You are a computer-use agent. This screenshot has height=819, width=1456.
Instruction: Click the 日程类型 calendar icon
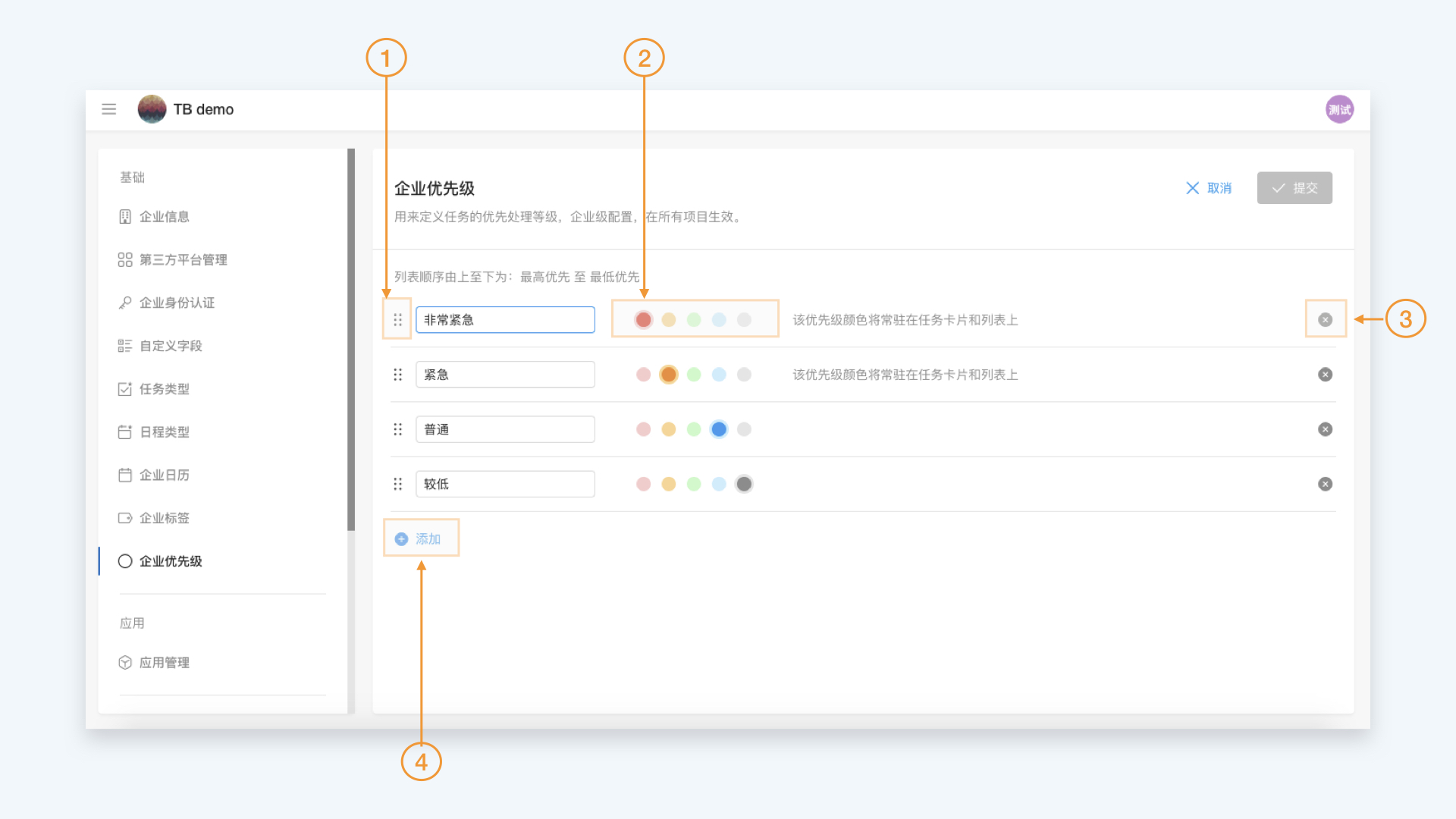coord(125,432)
